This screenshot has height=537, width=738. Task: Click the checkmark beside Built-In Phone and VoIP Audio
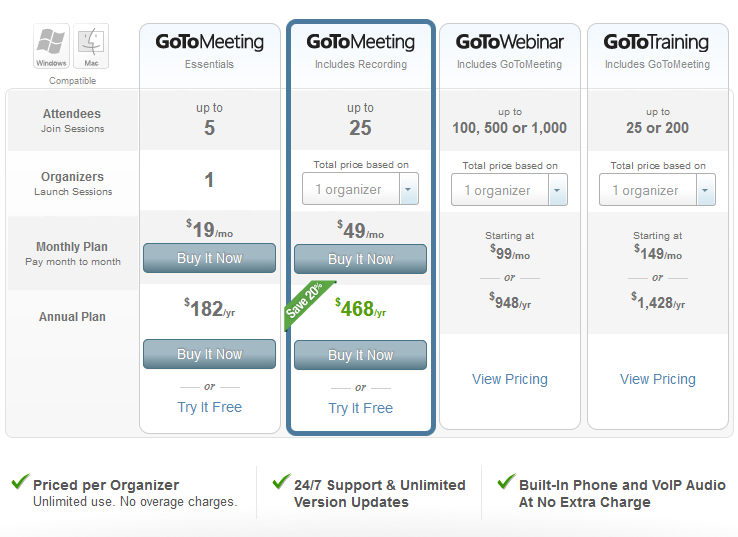(506, 482)
